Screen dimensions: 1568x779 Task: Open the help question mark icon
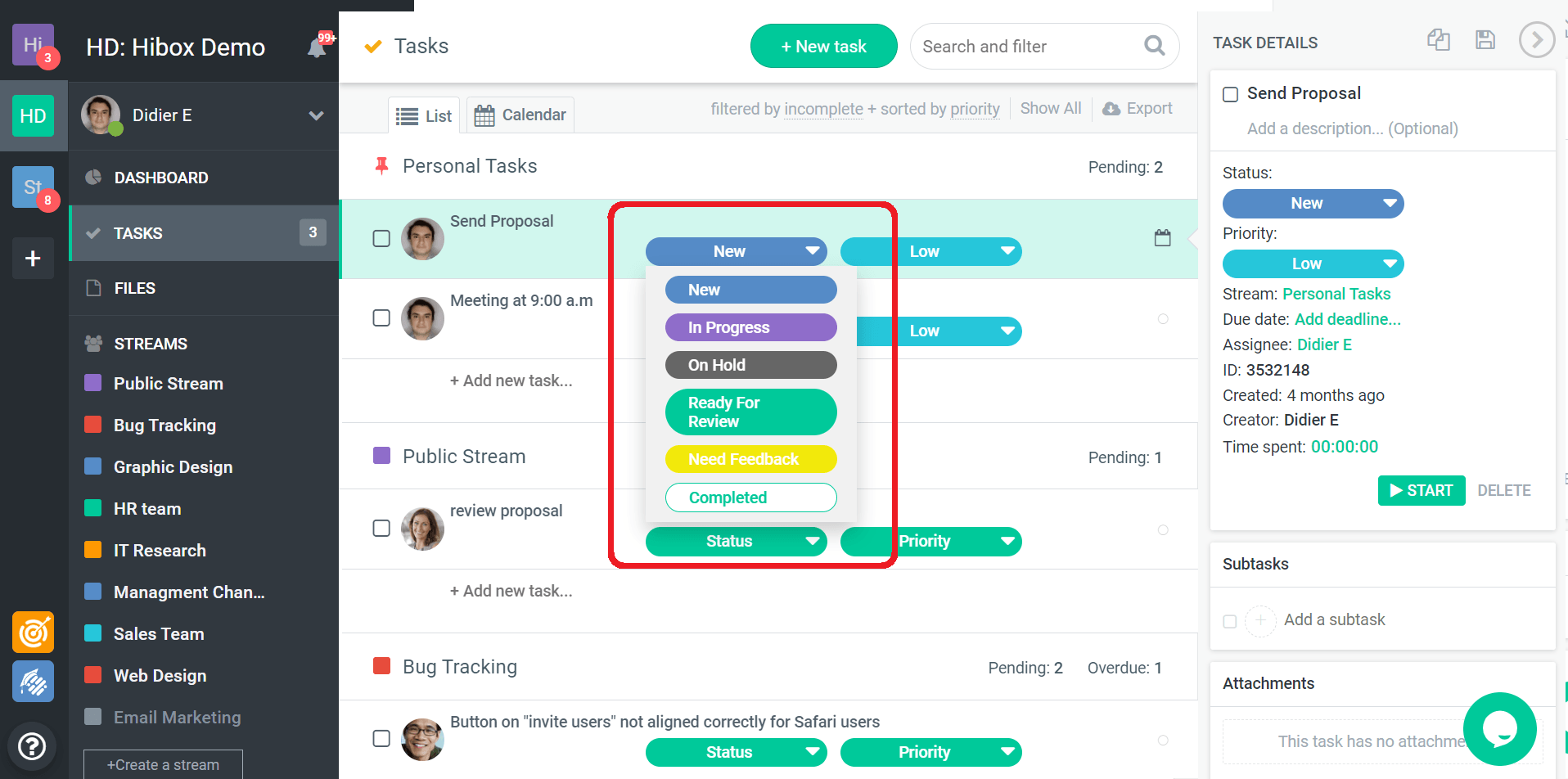(x=32, y=746)
